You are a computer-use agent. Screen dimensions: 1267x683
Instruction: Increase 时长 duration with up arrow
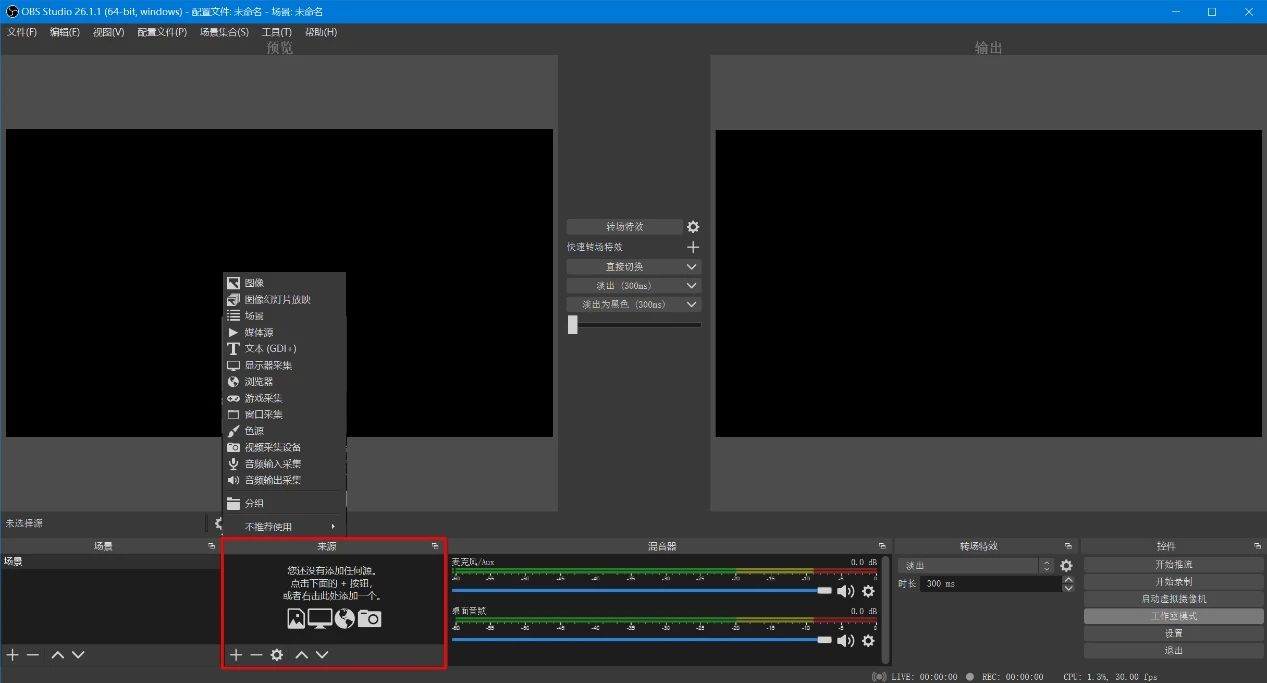(x=1068, y=579)
